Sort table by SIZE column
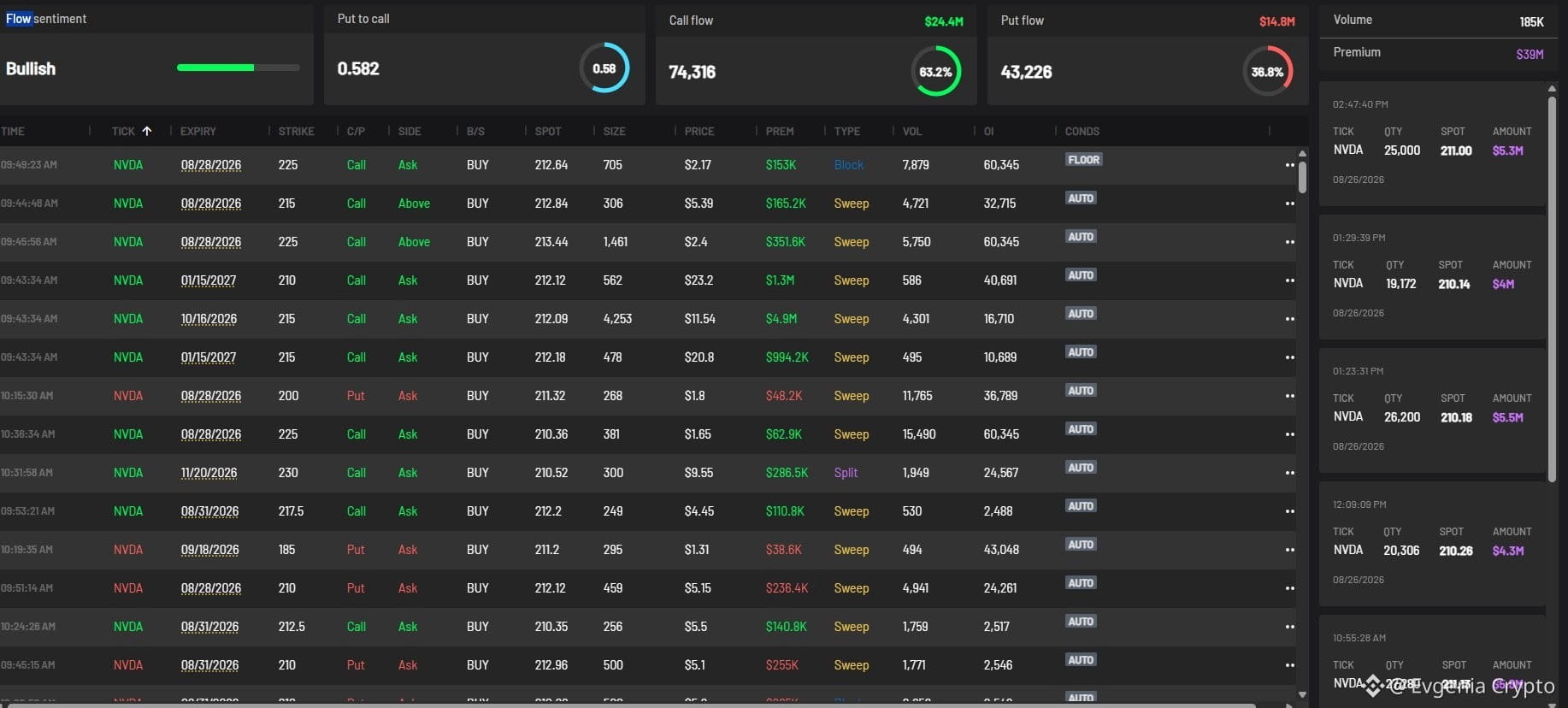The width and height of the screenshot is (1568, 708). pos(614,131)
